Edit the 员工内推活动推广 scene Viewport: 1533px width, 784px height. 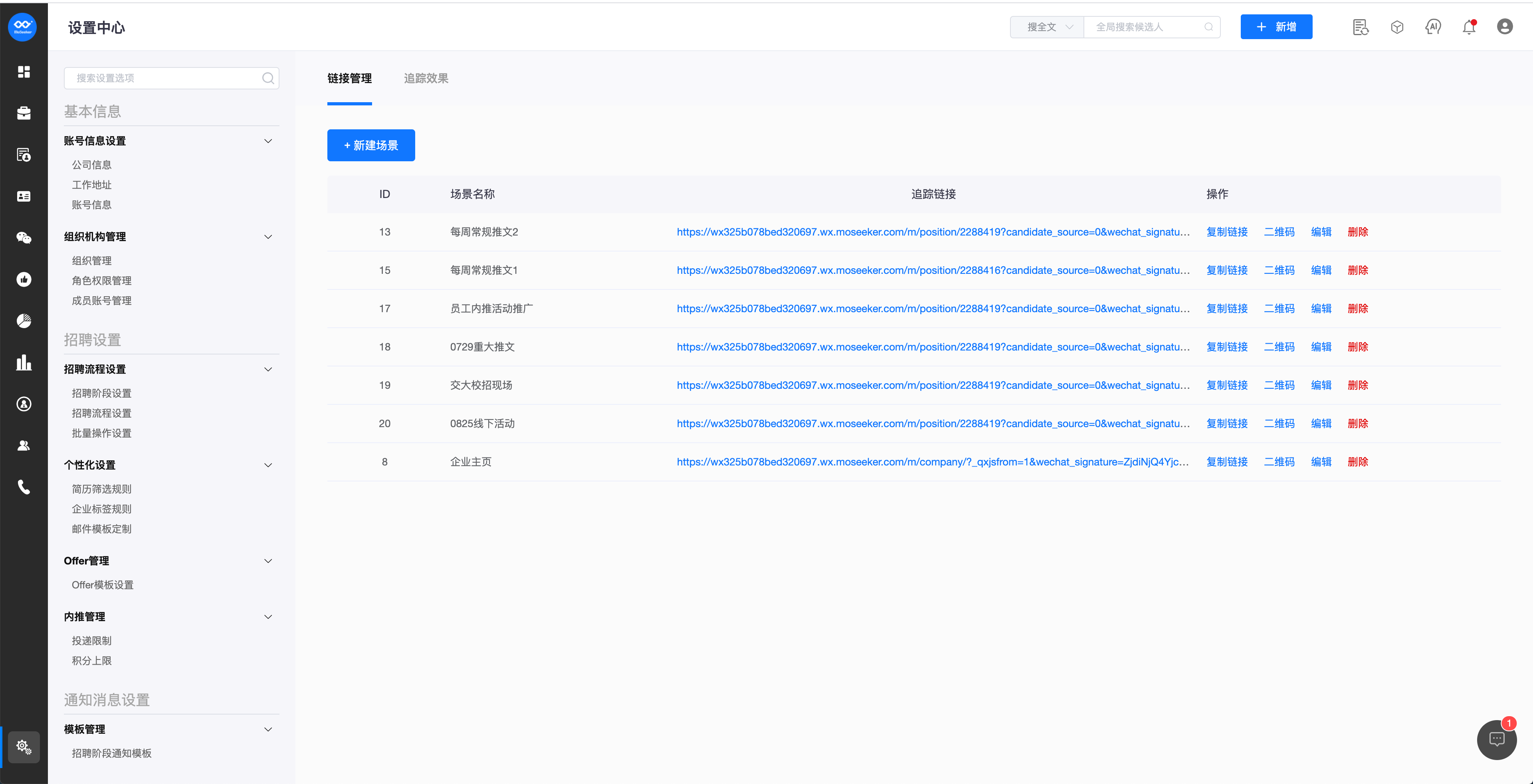(x=1321, y=309)
